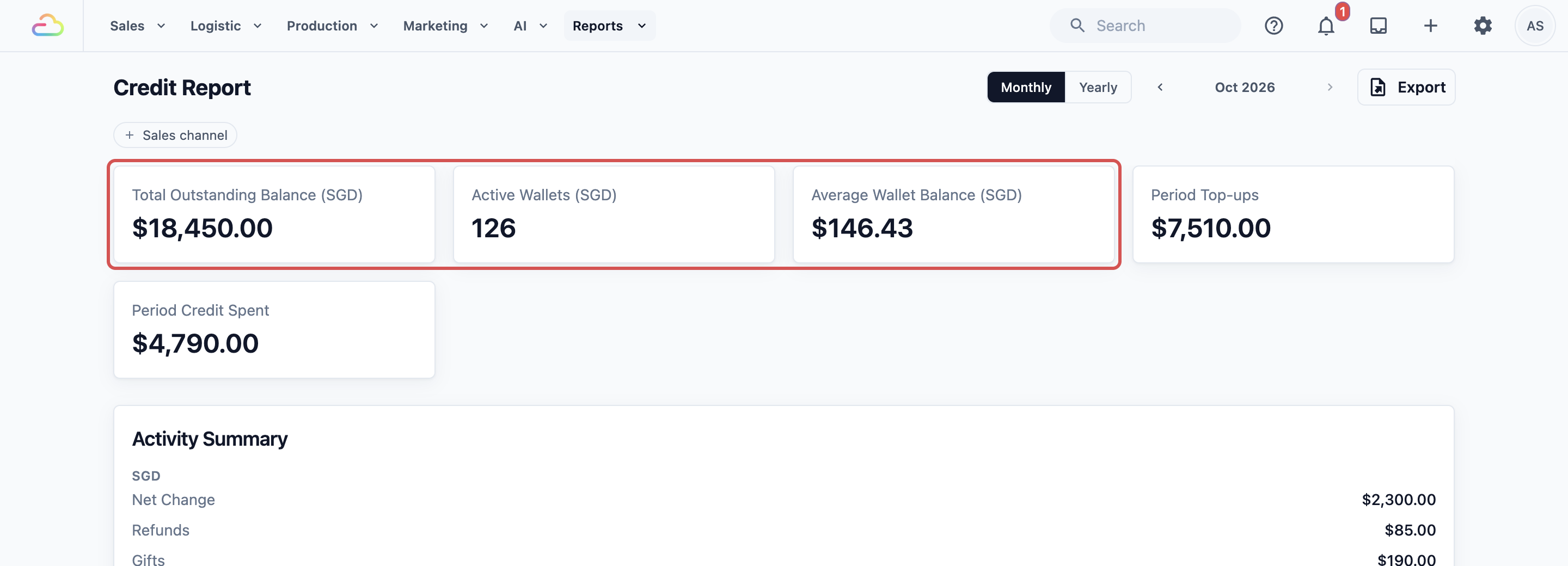This screenshot has height=566, width=1568.
Task: Click the Net Change value $2,300.00
Action: 1398,500
